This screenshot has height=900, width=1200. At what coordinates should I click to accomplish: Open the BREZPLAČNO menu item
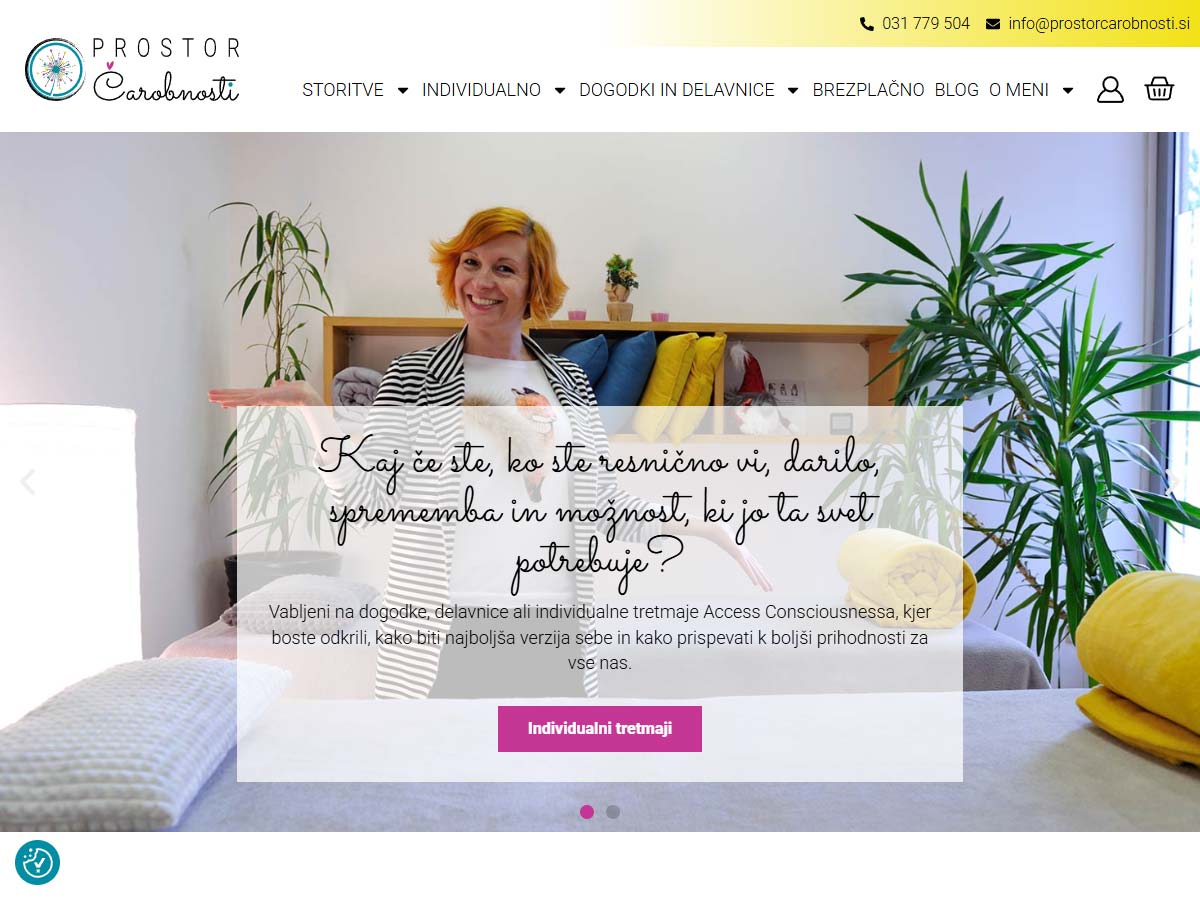click(x=868, y=90)
